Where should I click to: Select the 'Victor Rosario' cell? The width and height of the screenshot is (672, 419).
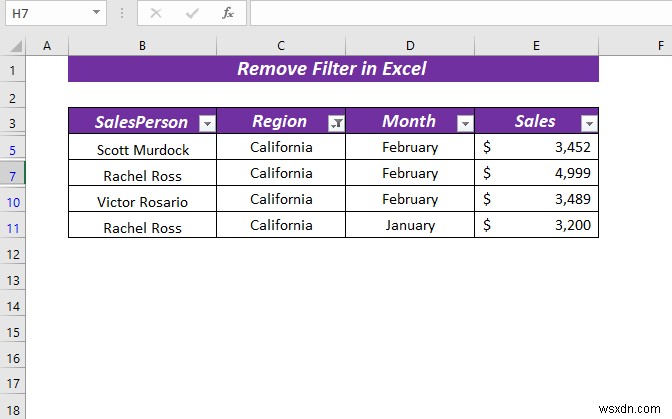pos(142,199)
